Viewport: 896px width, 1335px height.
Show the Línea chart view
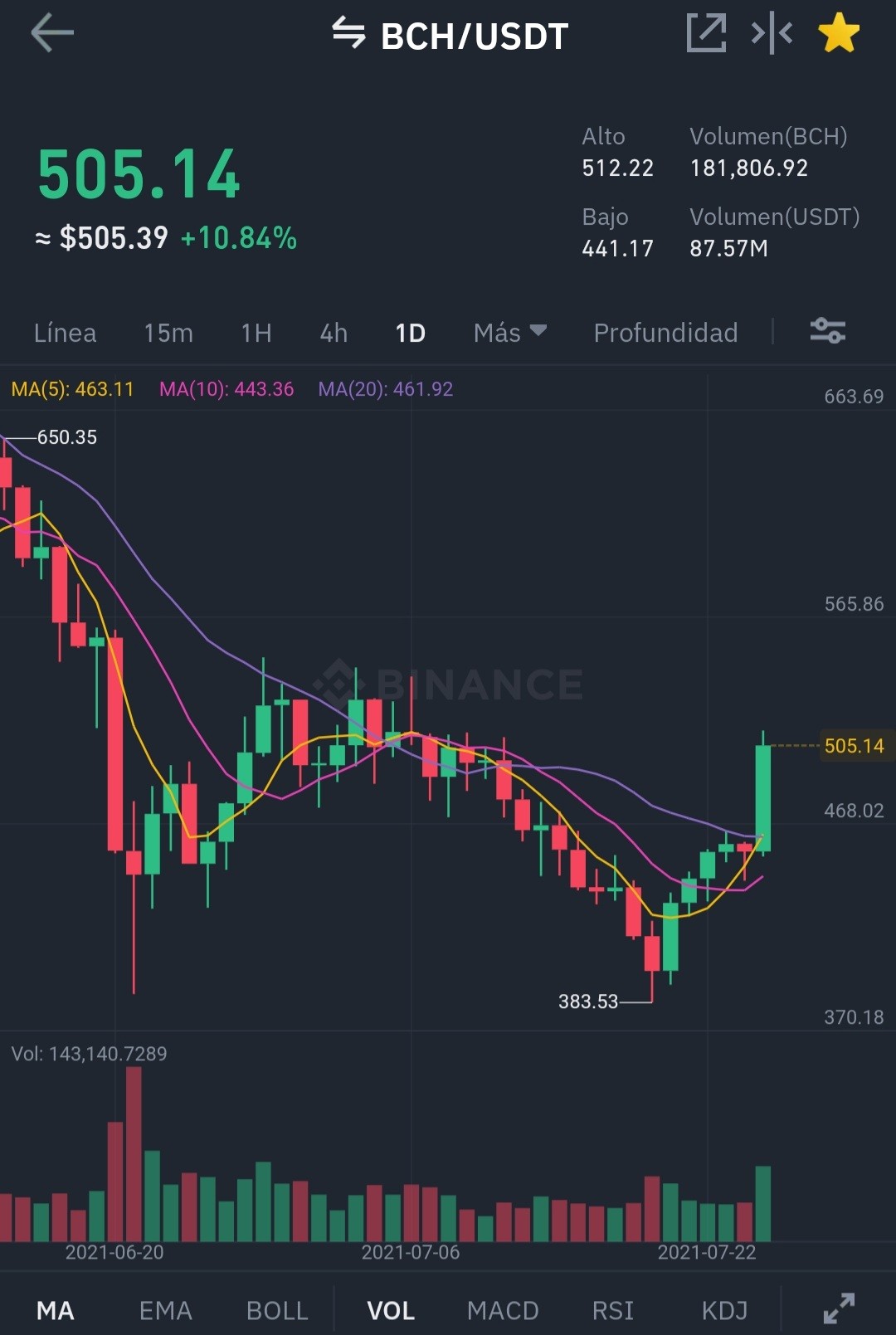click(65, 333)
